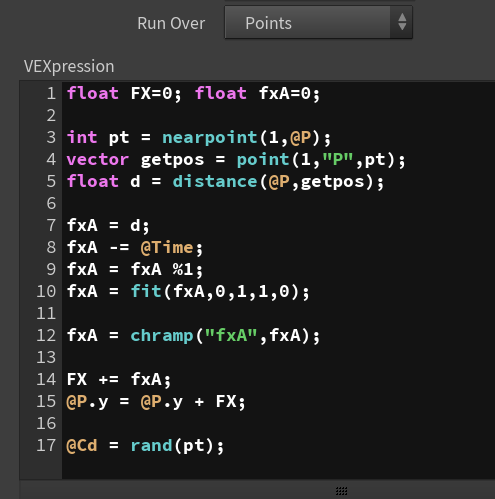Image resolution: width=495 pixels, height=499 pixels.
Task: Click the line 'FX += fxA;'
Action: (x=119, y=379)
